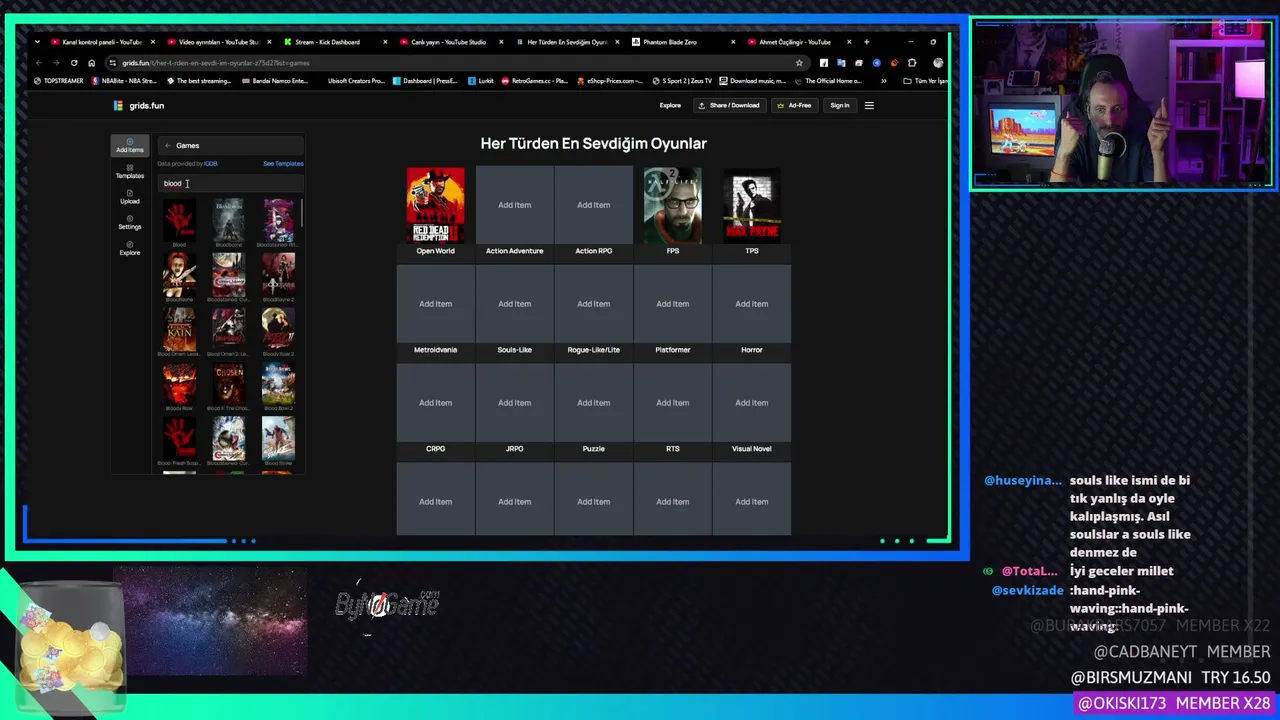Click Add Item above Visual Novel
Image resolution: width=1280 pixels, height=720 pixels.
(x=752, y=403)
